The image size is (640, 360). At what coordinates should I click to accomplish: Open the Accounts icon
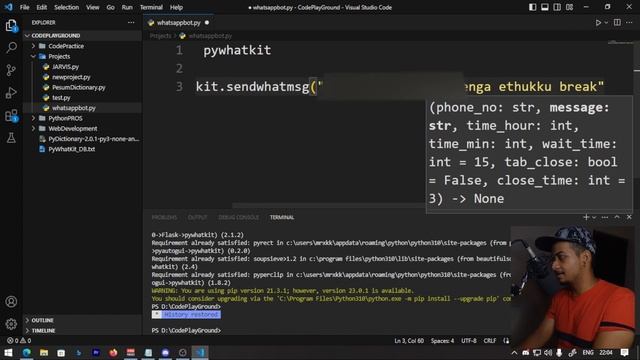point(11,302)
